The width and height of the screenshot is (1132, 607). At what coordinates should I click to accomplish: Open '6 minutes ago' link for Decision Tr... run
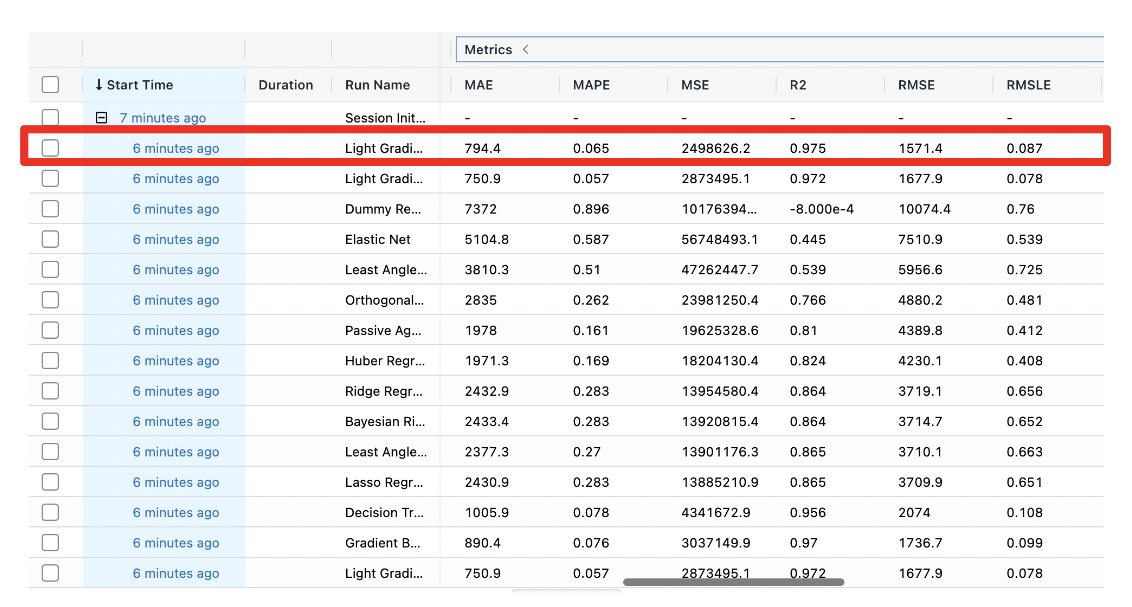click(x=175, y=512)
